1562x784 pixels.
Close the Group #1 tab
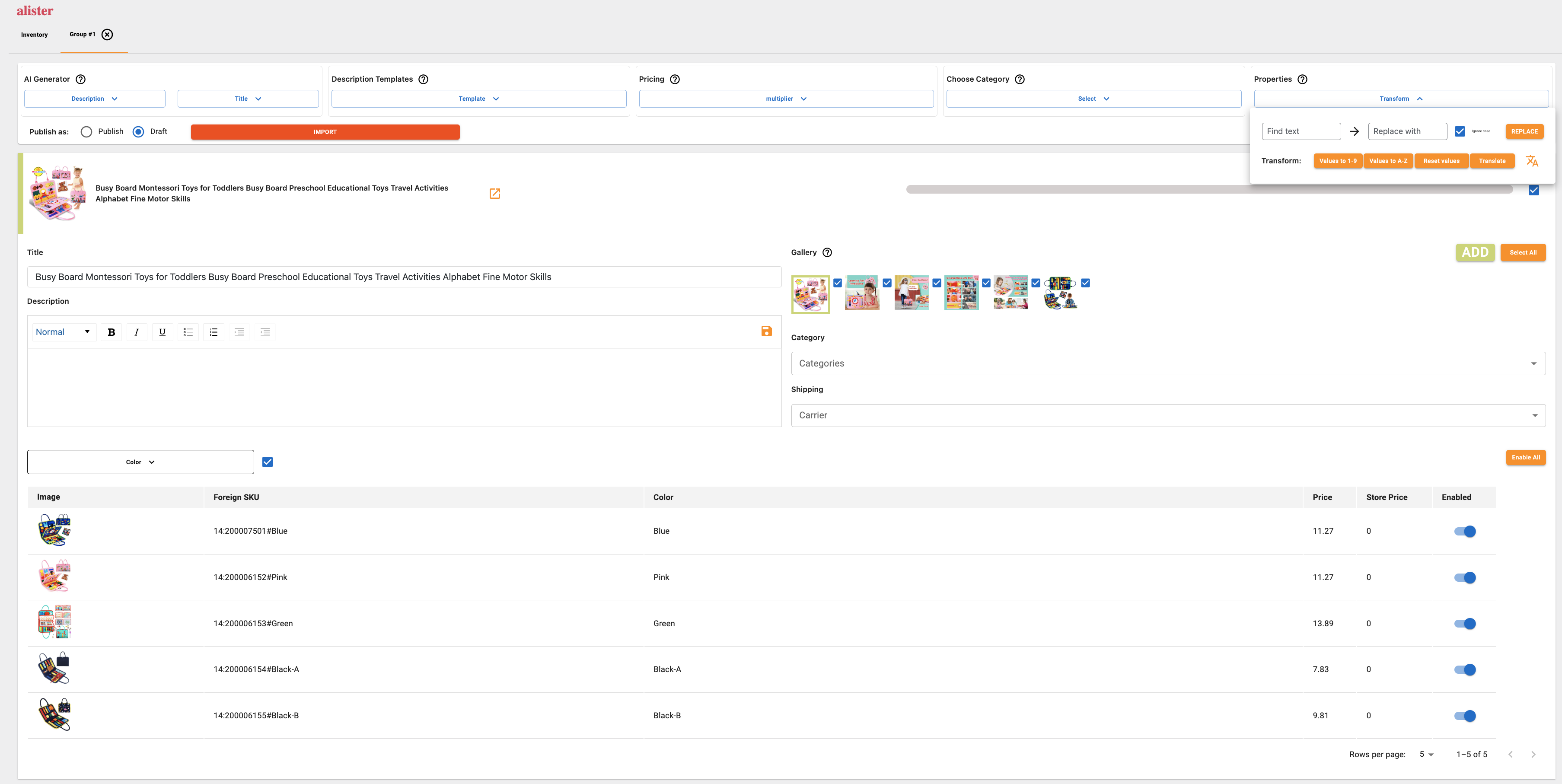point(107,35)
